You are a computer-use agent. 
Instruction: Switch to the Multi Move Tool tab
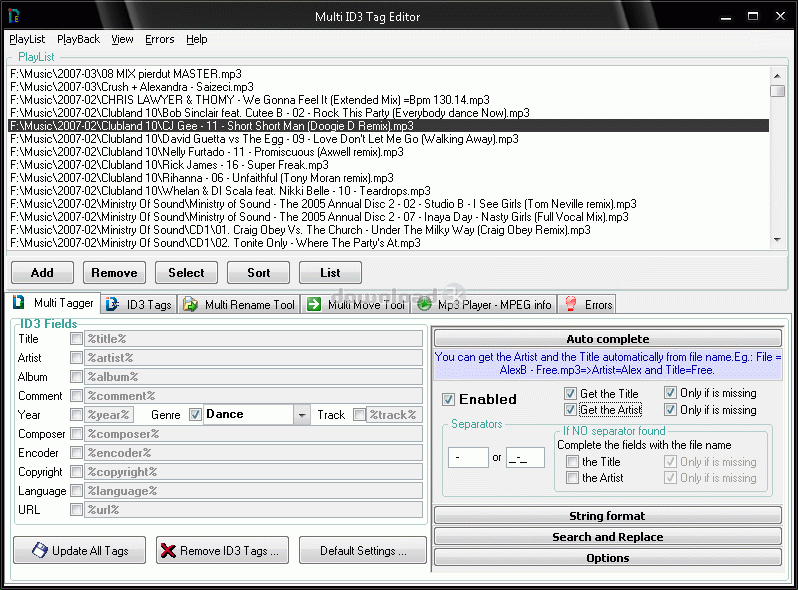[356, 304]
